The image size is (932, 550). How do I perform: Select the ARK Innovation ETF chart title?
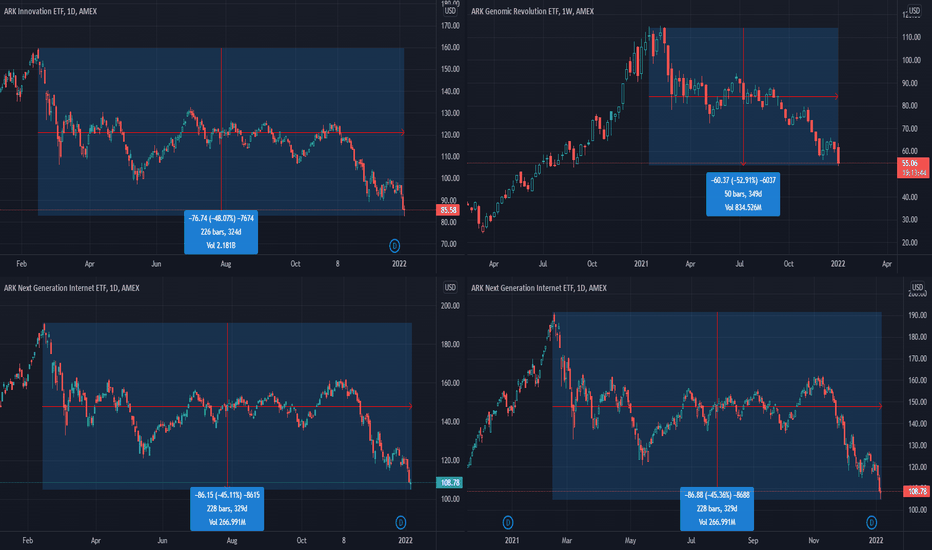click(51, 11)
